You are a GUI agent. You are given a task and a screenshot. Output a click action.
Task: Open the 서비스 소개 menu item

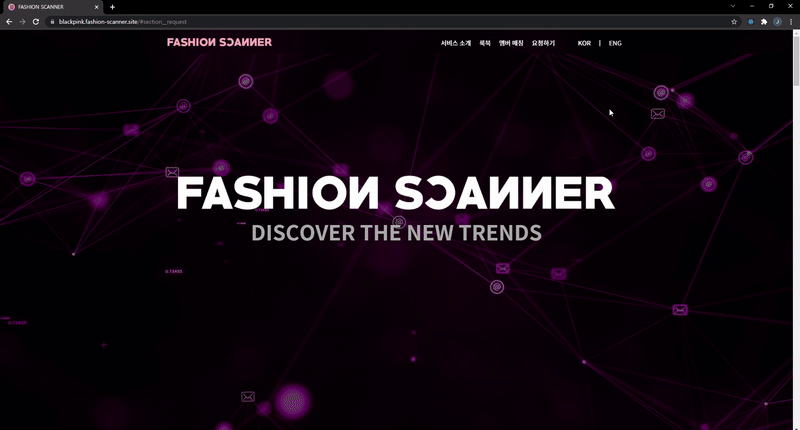point(456,43)
